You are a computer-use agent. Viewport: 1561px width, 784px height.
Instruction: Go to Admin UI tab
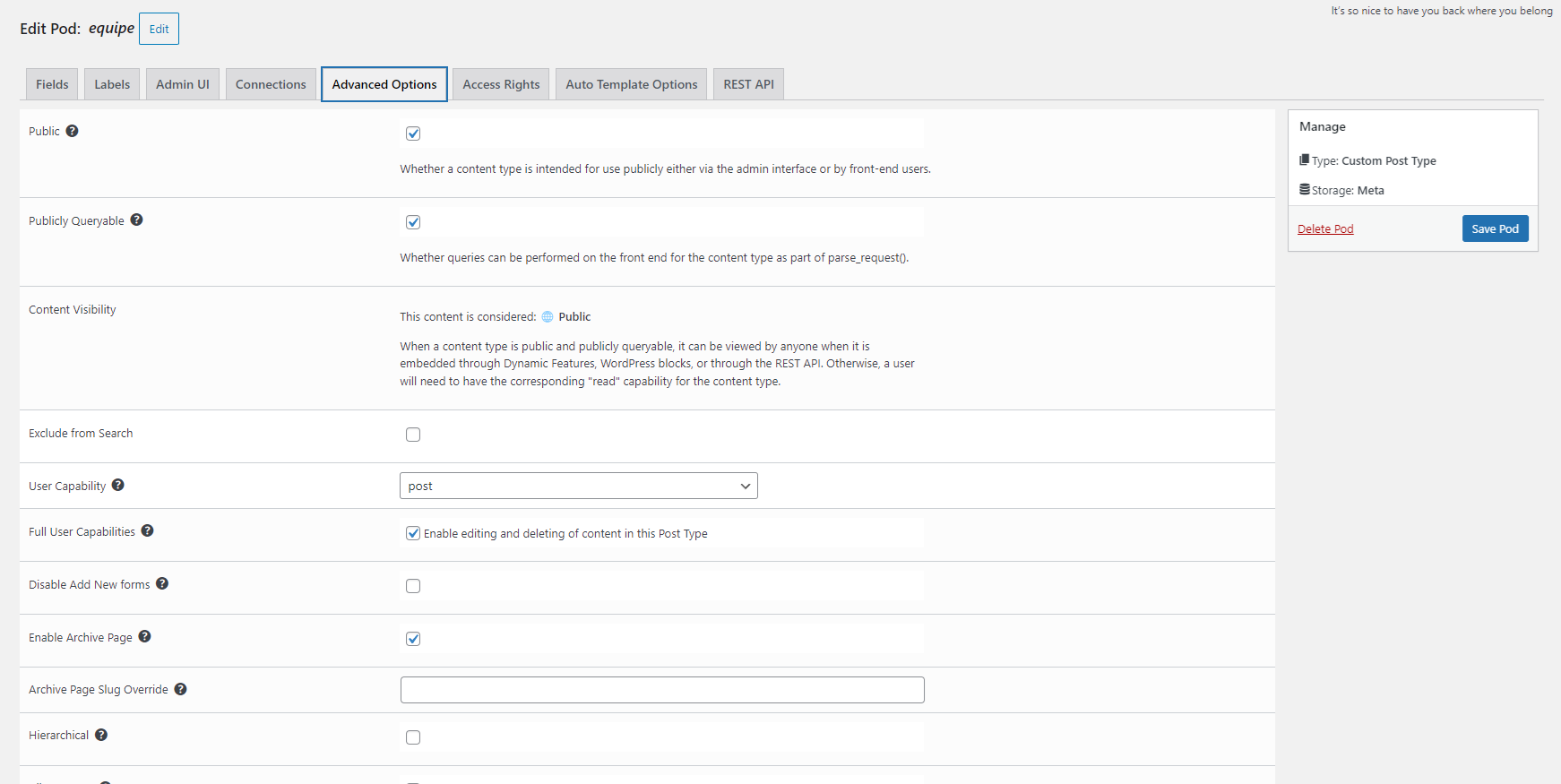[183, 84]
